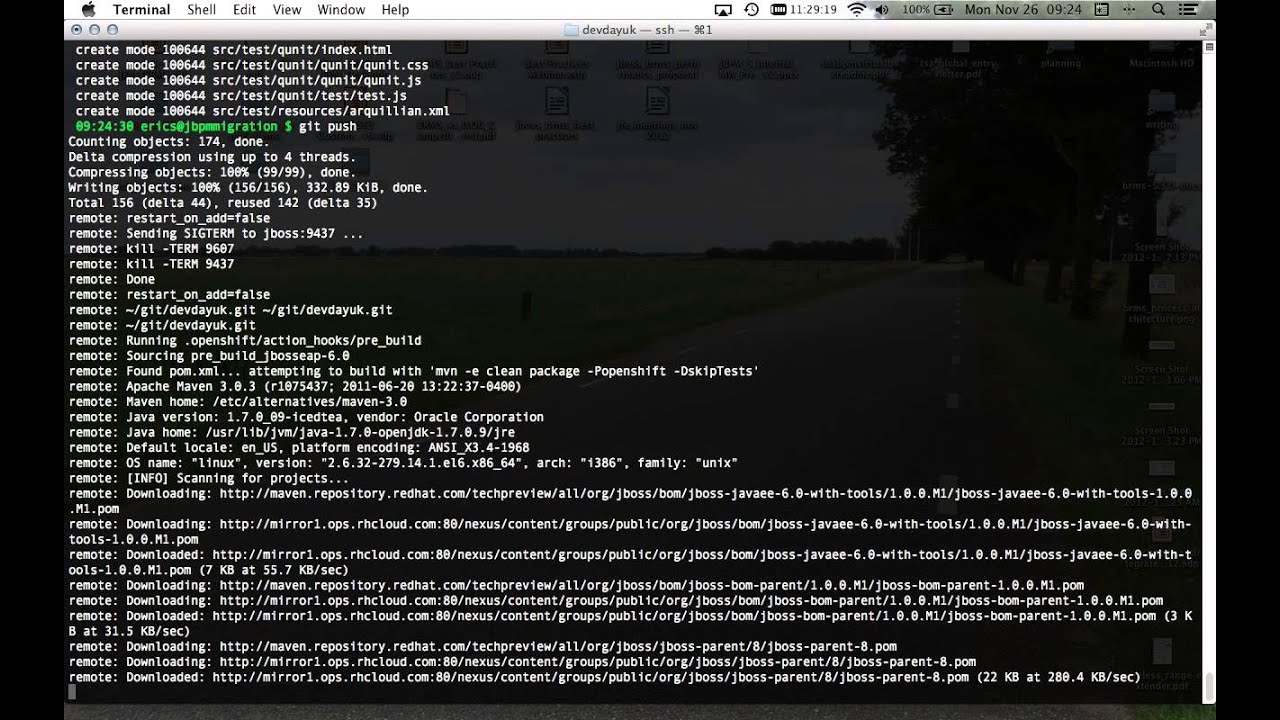Click 'Total 156 (delta 44), reused 142' line
Viewport: 1280px width, 720px height.
tap(222, 203)
